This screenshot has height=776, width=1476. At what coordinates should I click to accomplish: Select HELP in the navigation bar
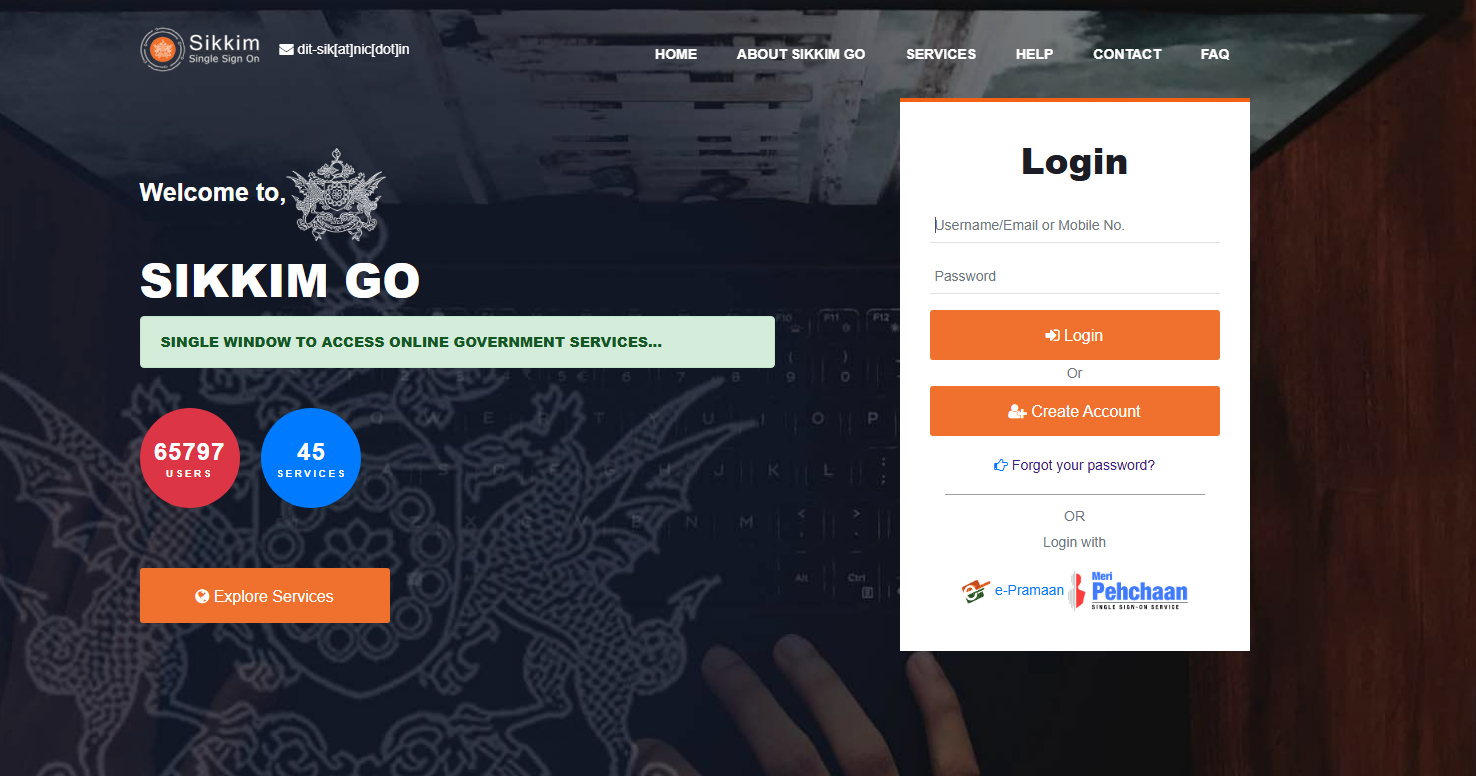tap(1034, 54)
